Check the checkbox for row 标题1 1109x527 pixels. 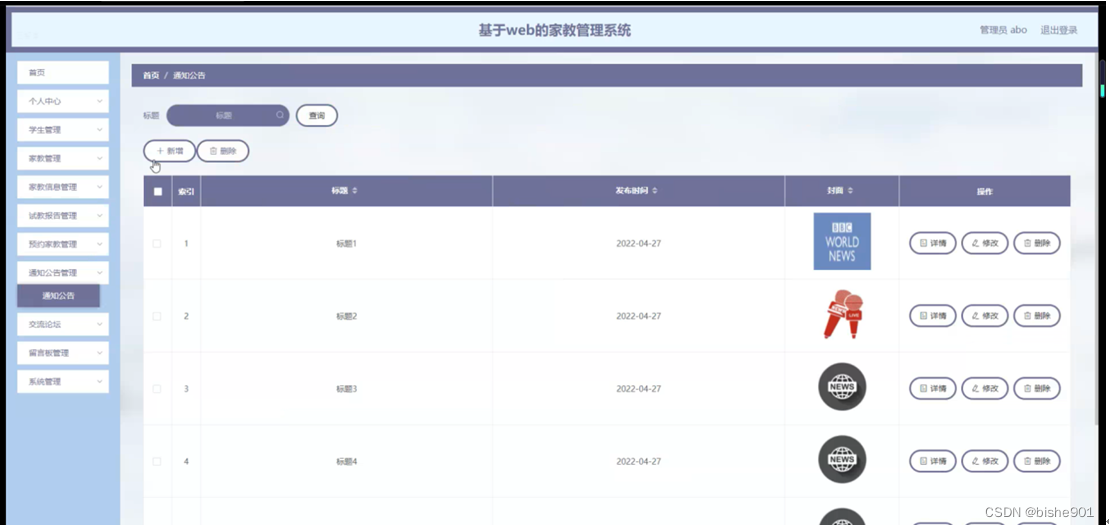(x=157, y=243)
